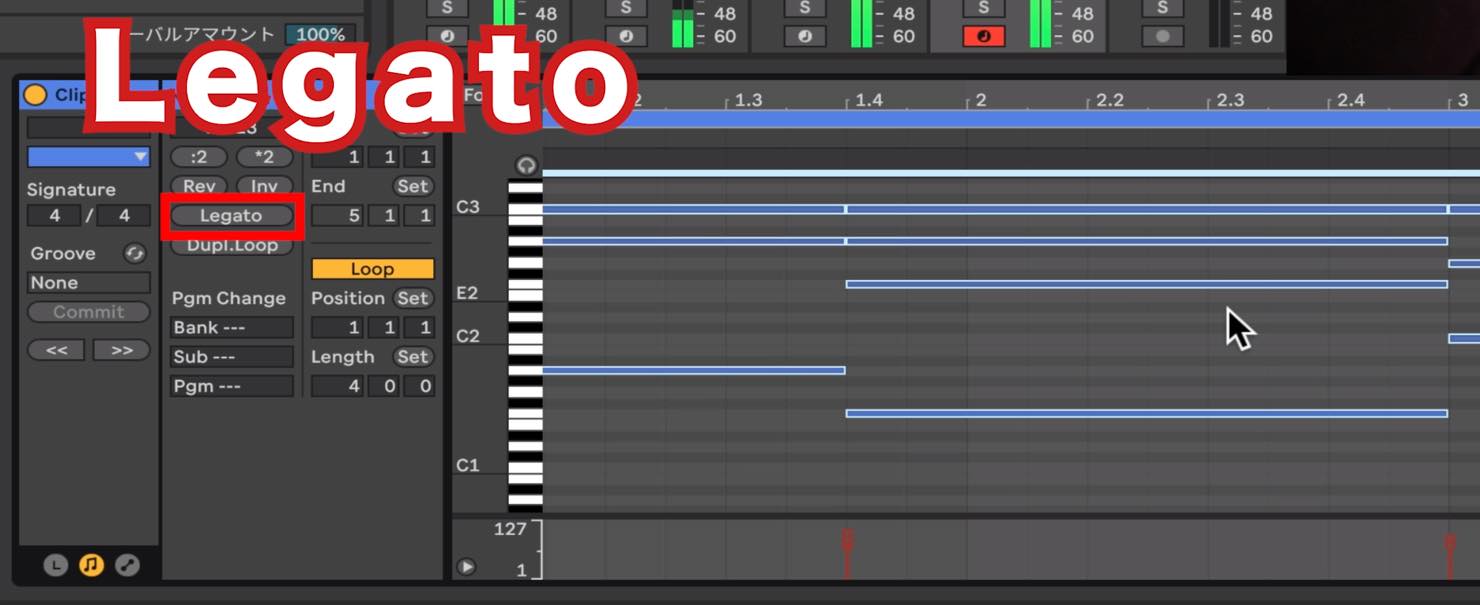Apply Legato to the notes
This screenshot has height=605, width=1480.
click(231, 216)
